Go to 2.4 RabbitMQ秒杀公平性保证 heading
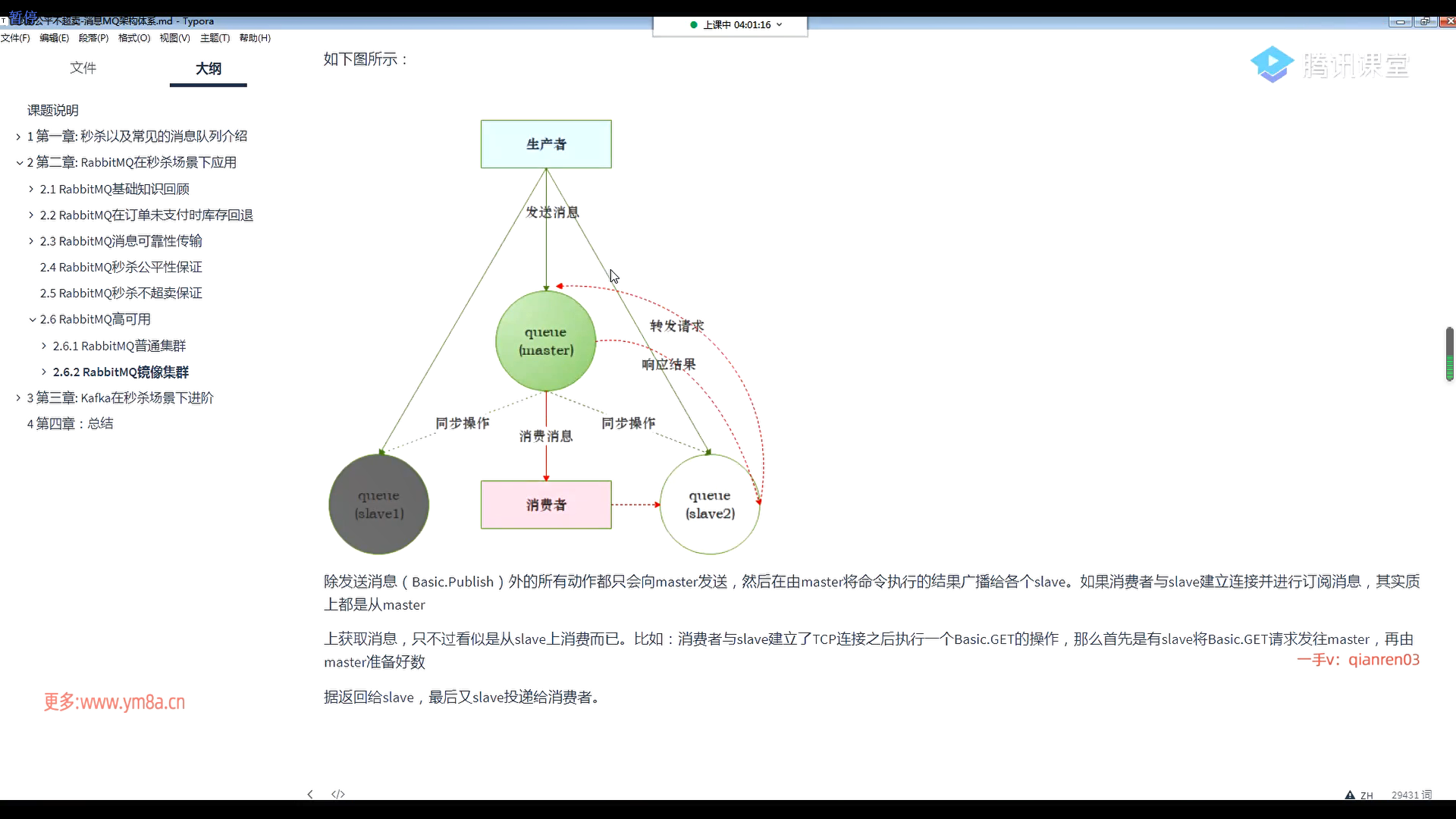This screenshot has height=819, width=1456. pyautogui.click(x=121, y=267)
